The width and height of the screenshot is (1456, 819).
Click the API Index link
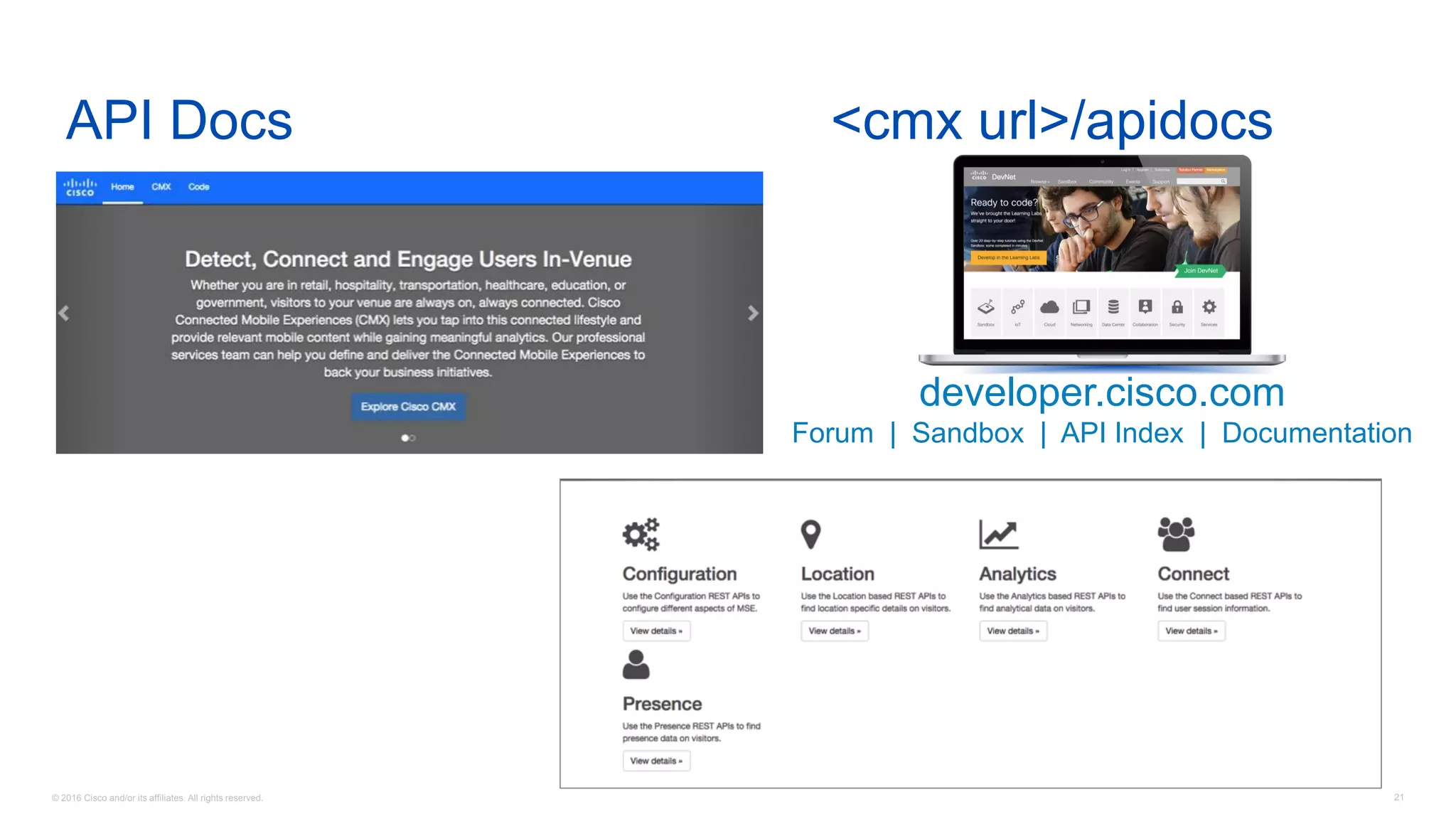click(x=1122, y=433)
